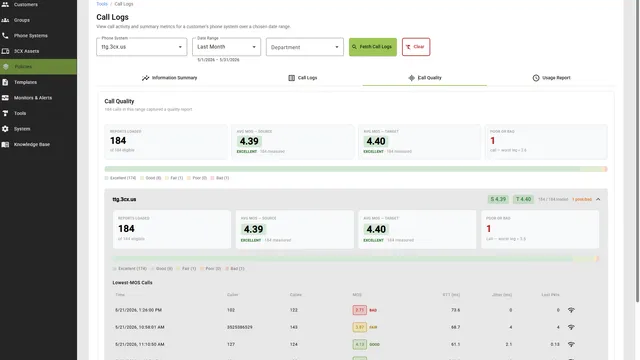
Task: Click the filter-clear icon on the Clear button
Action: pyautogui.click(x=408, y=47)
